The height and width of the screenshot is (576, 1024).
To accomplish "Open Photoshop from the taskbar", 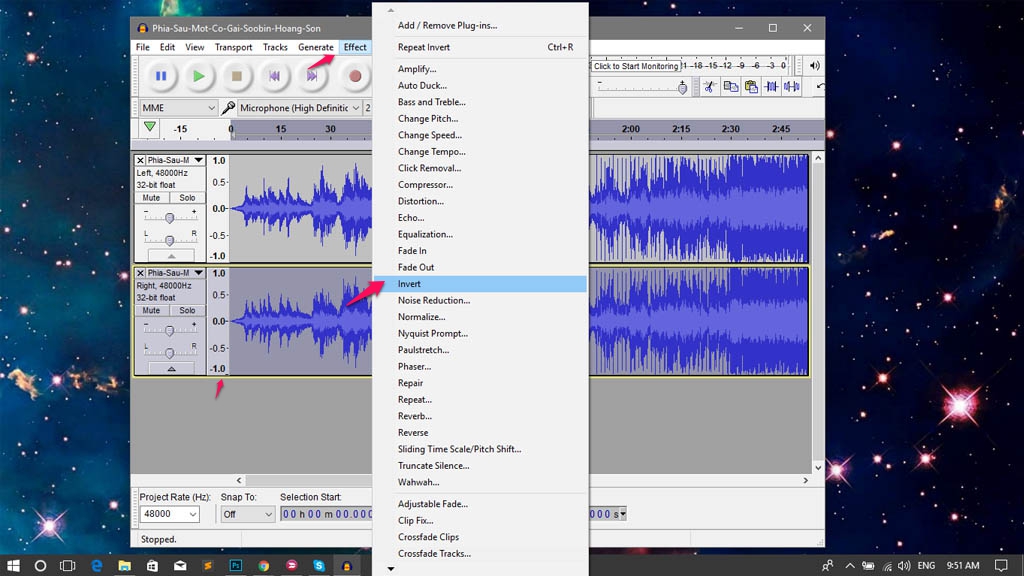I will point(238,566).
